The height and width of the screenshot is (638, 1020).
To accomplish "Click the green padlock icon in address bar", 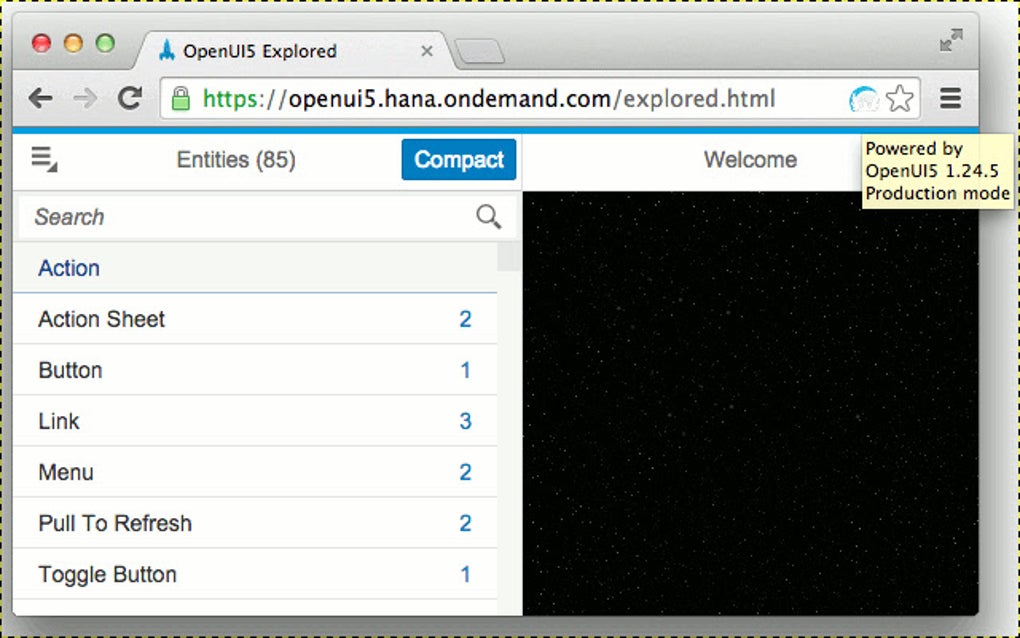I will pyautogui.click(x=182, y=98).
